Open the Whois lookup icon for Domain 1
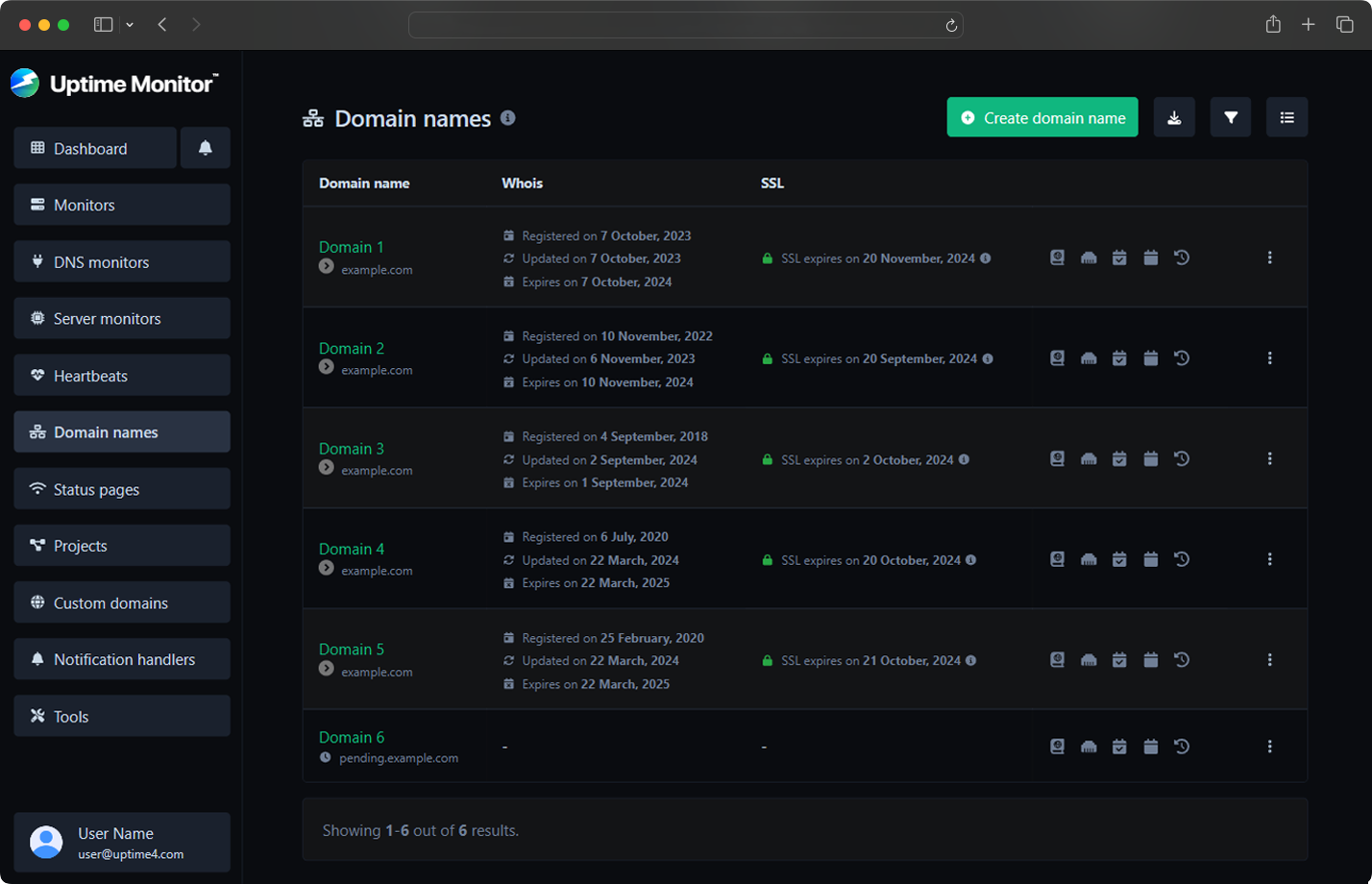 pos(1056,258)
